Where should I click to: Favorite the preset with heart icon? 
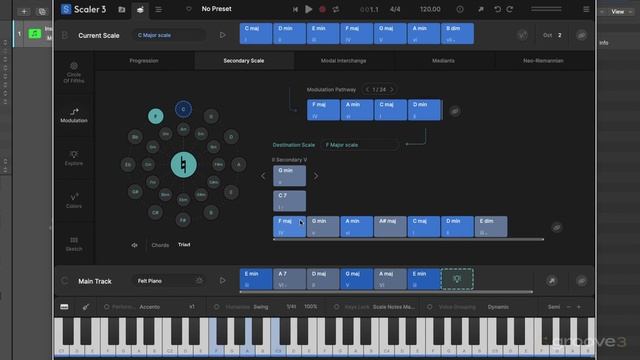[189, 9]
